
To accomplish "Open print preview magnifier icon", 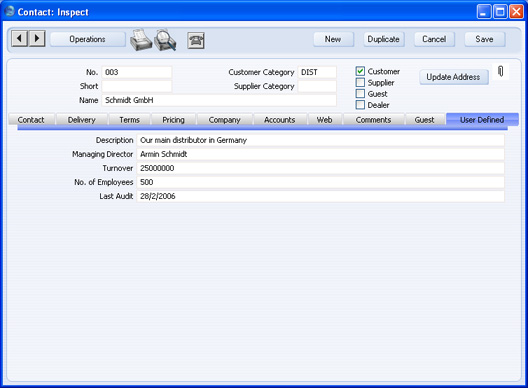I will coord(165,40).
